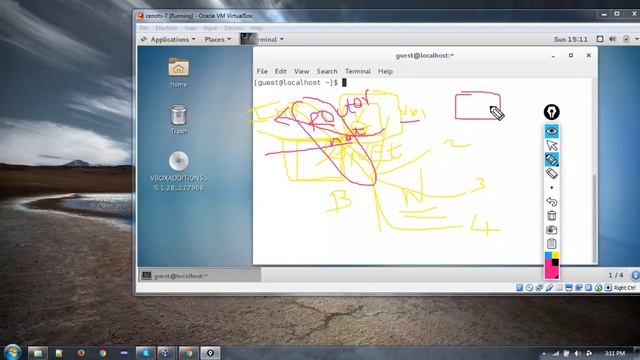Toggle the eye visibility button in drawing toolbar
The width and height of the screenshot is (640, 360).
(551, 131)
